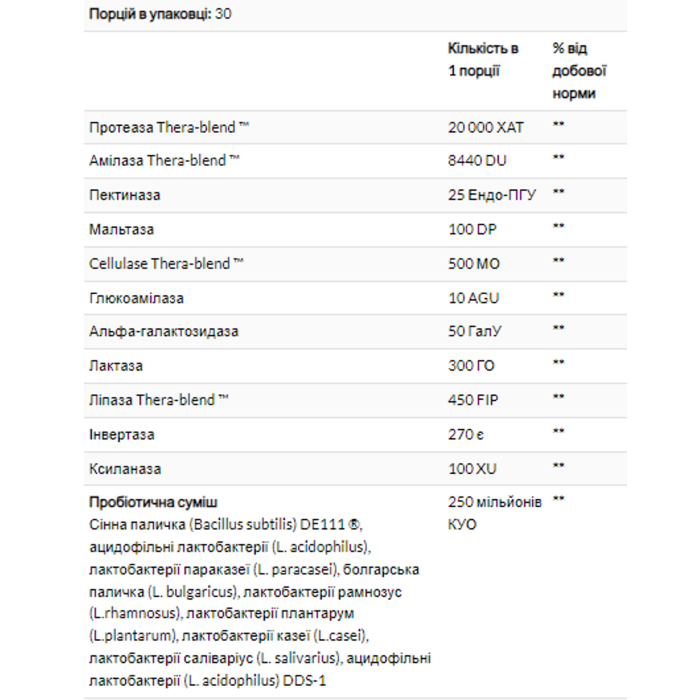Viewport: 700px width, 700px height.
Task: Click the 'Мальтаза' row label
Action: click(121, 229)
